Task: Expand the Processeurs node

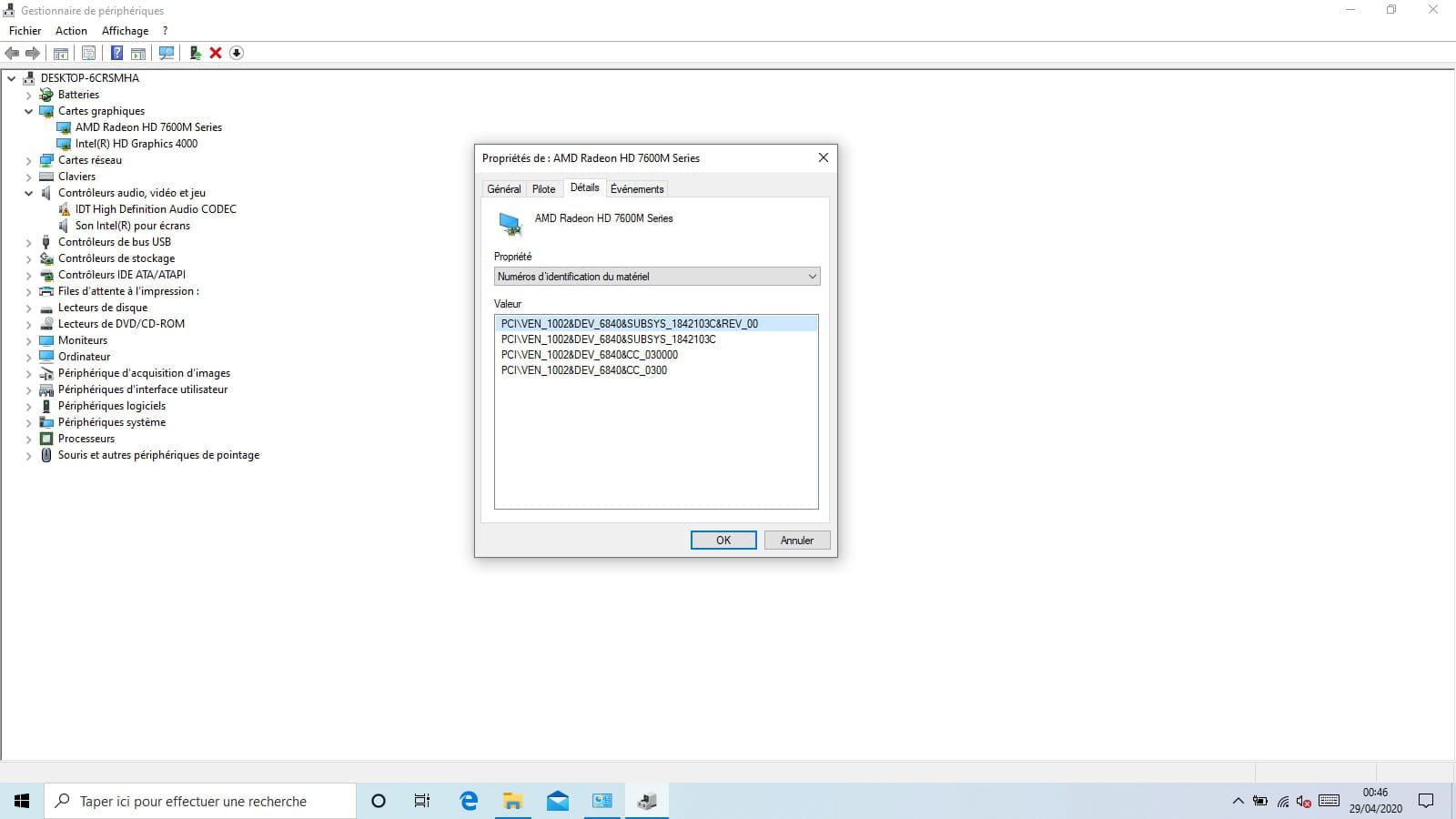Action: tap(28, 439)
